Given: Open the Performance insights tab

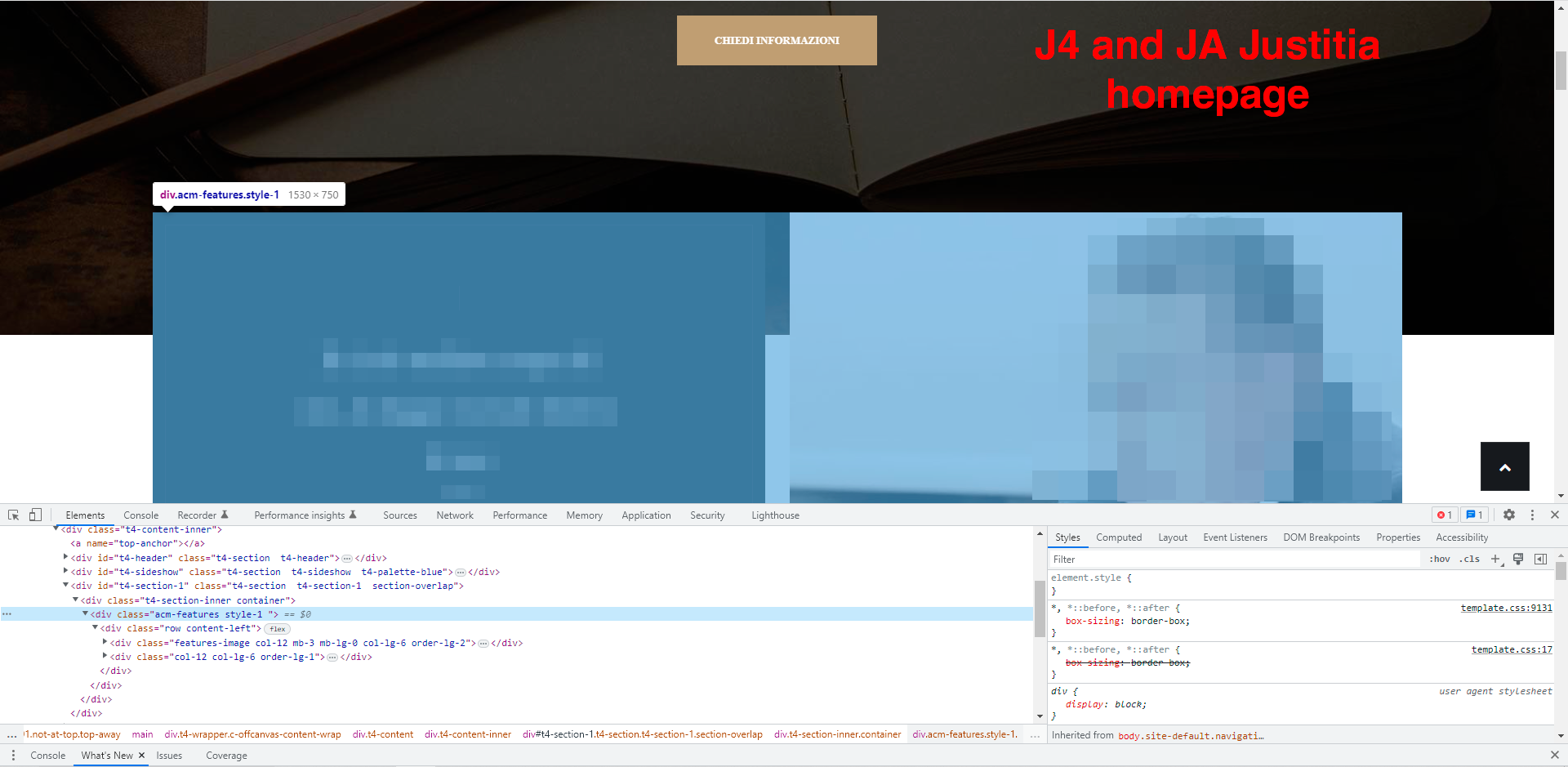Looking at the screenshot, I should pyautogui.click(x=305, y=515).
